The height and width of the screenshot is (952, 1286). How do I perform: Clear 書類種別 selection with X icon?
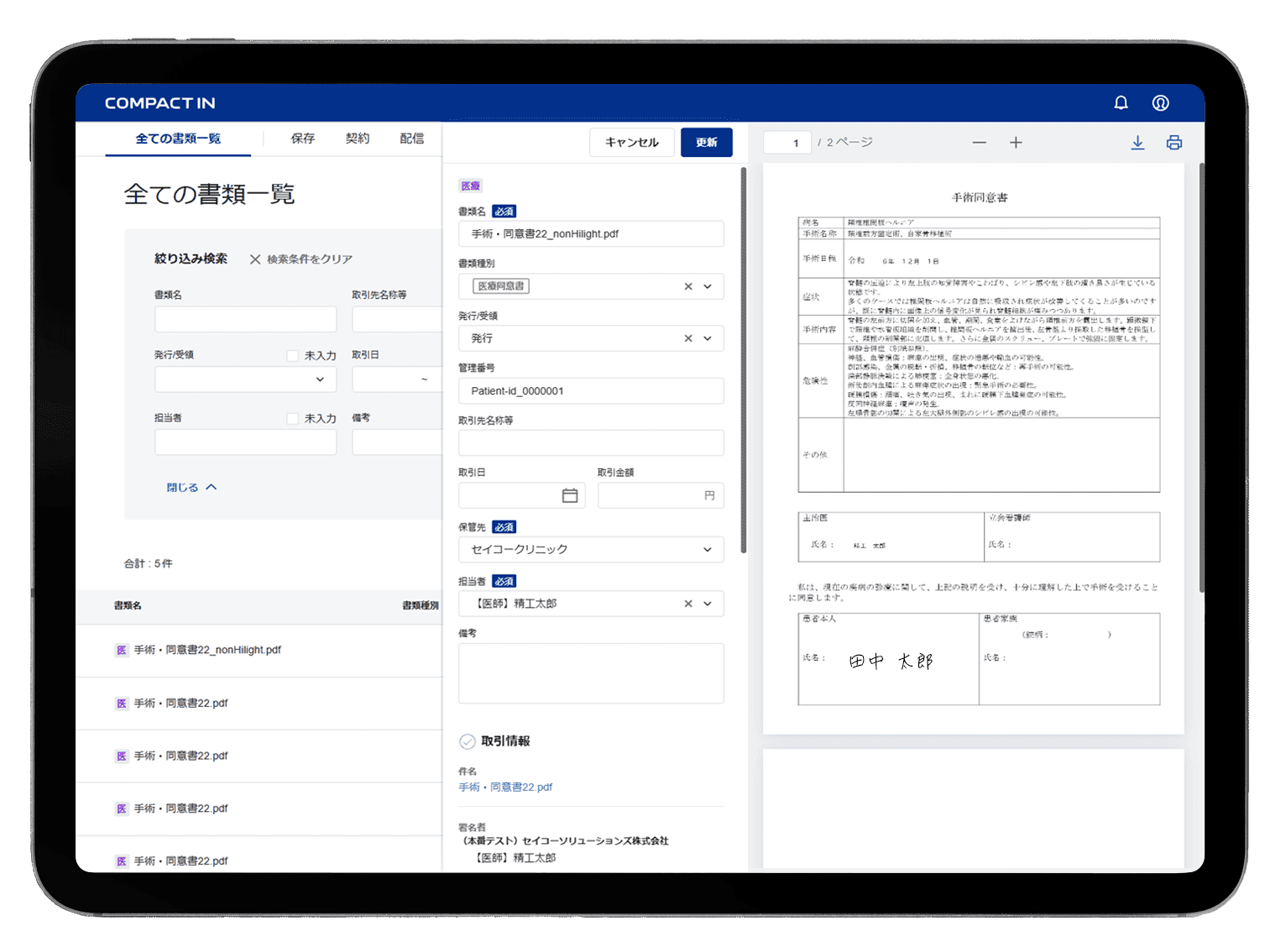688,286
